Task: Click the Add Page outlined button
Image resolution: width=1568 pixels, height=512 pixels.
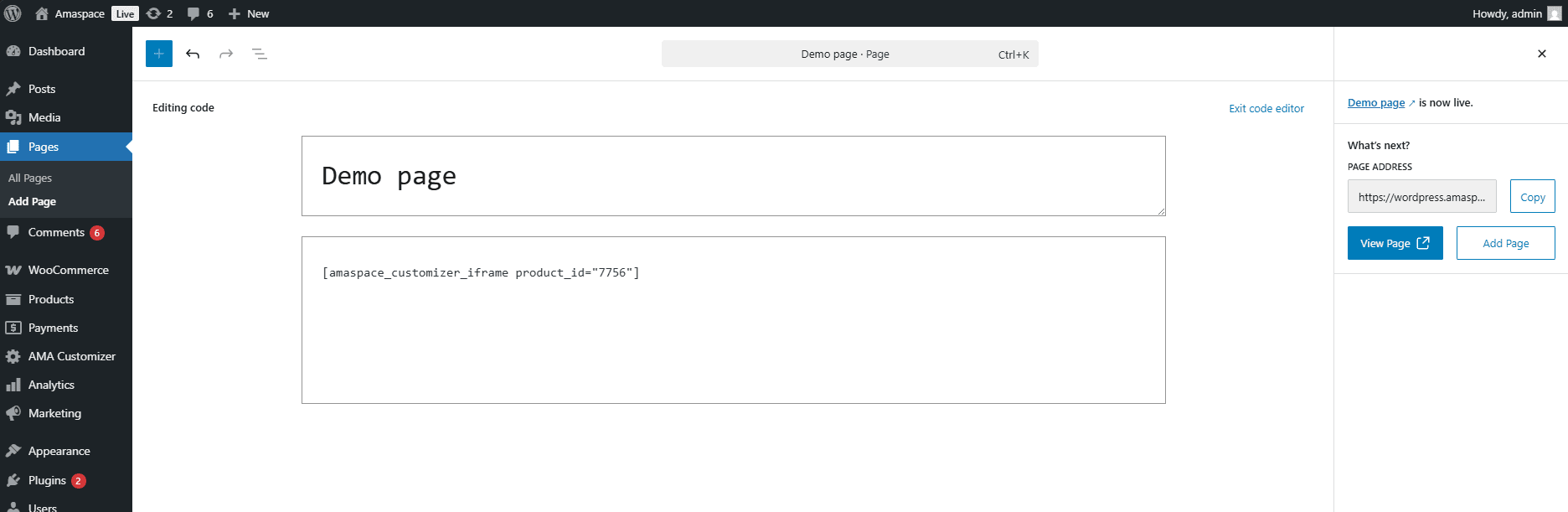Action: [x=1505, y=243]
